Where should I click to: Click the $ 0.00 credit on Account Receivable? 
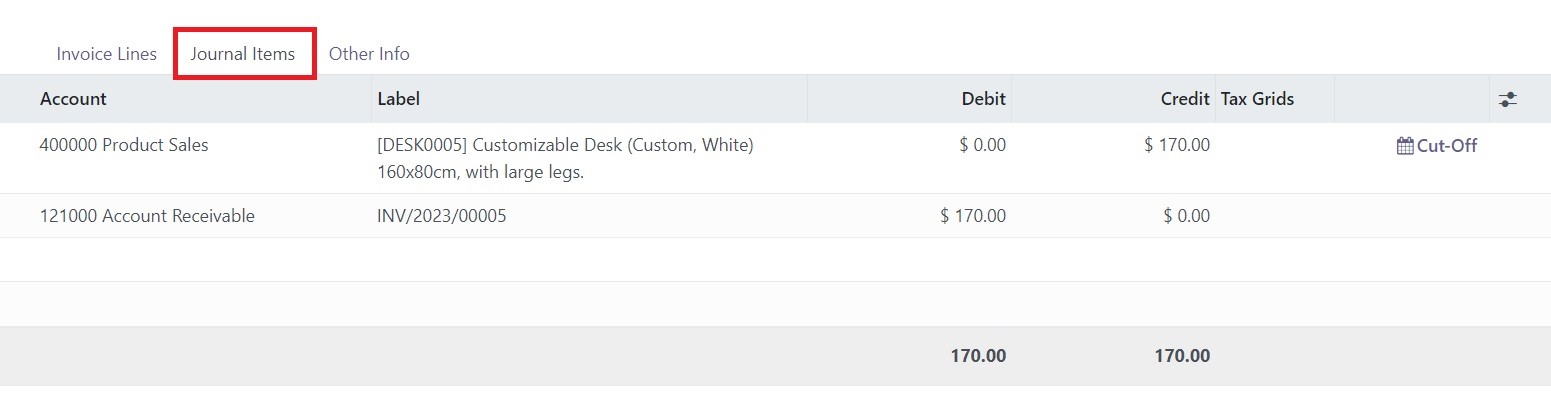[x=1186, y=216]
